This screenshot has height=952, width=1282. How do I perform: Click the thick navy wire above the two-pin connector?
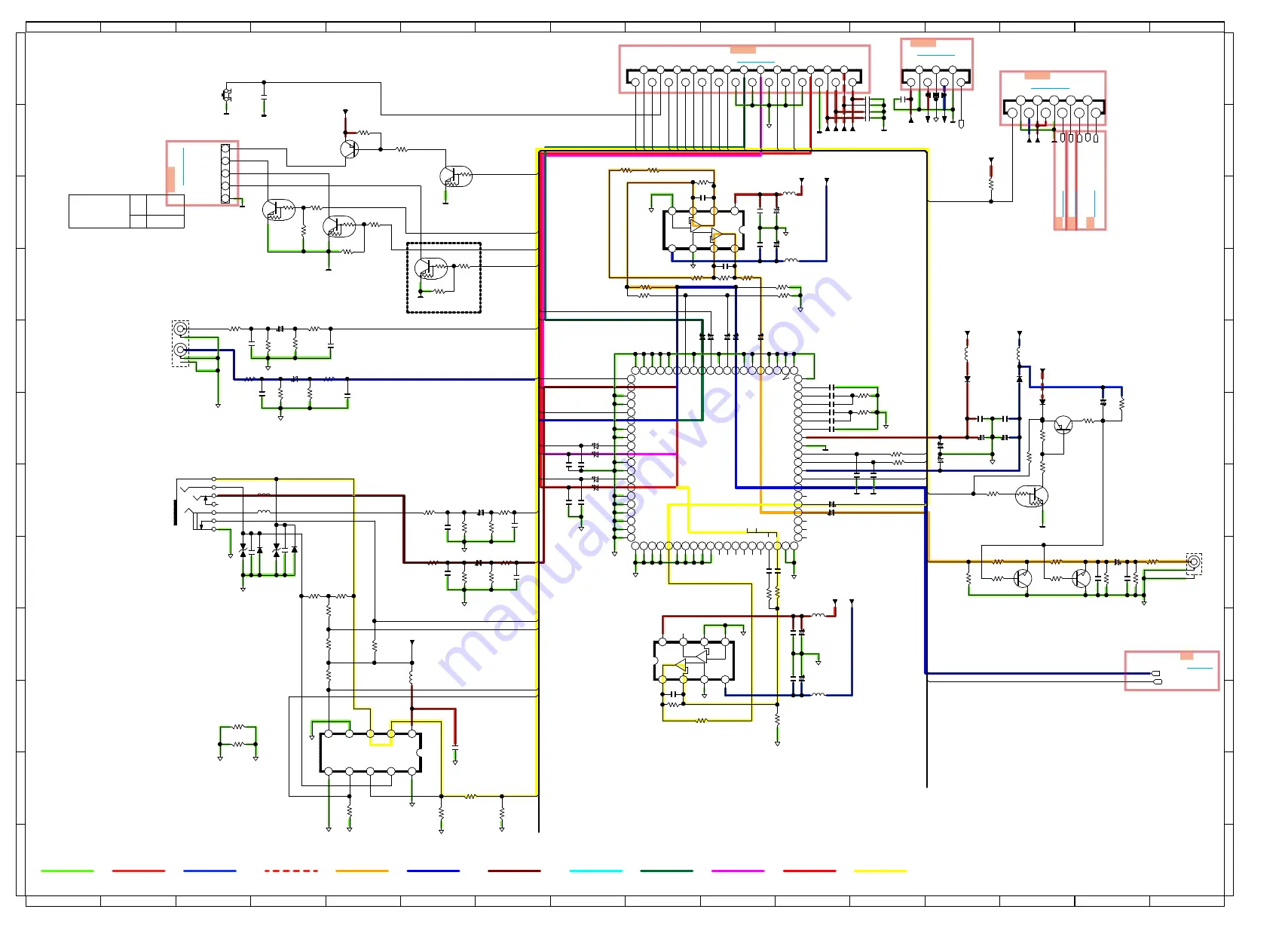(x=1039, y=673)
